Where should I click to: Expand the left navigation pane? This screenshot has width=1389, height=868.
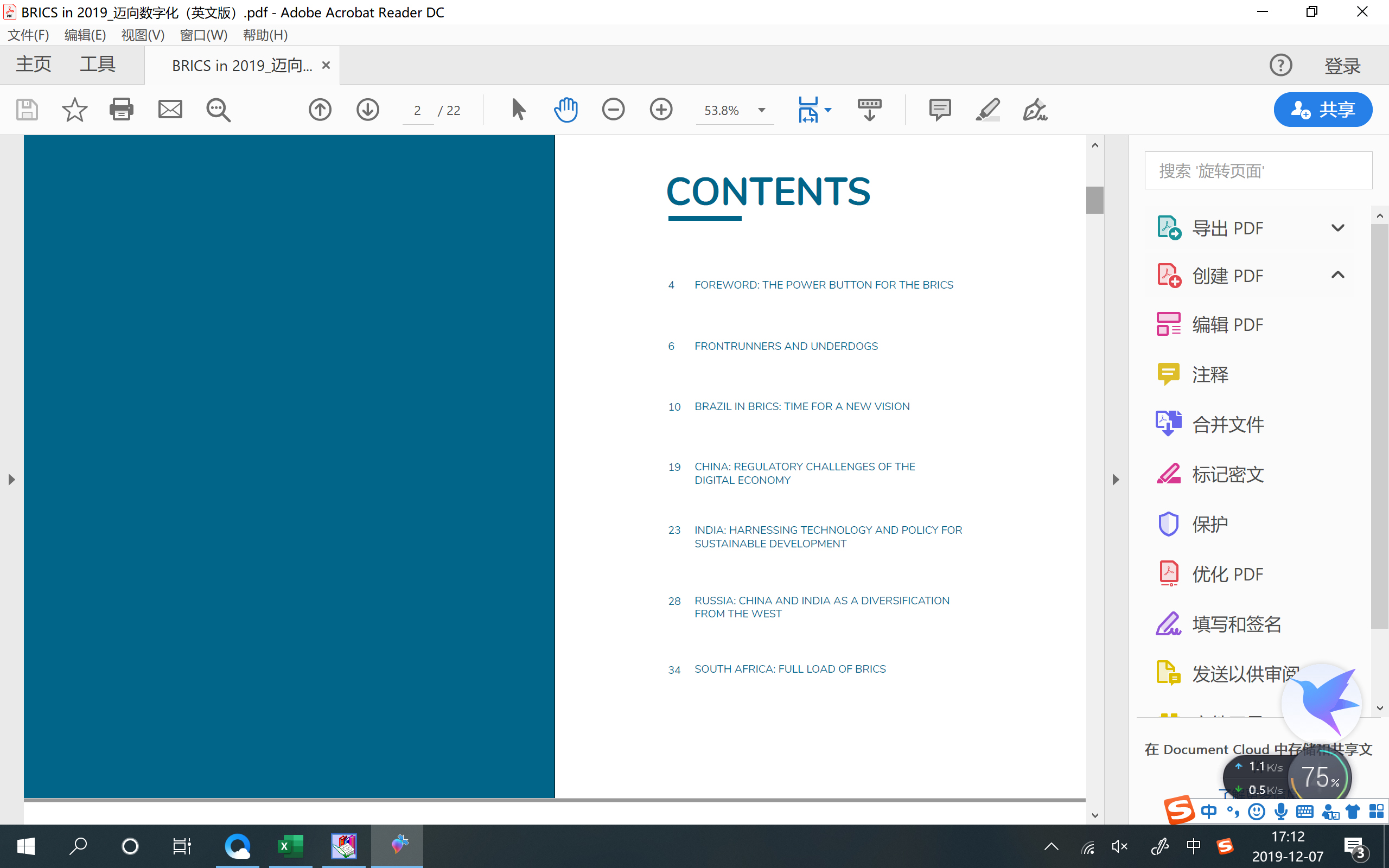pos(11,480)
